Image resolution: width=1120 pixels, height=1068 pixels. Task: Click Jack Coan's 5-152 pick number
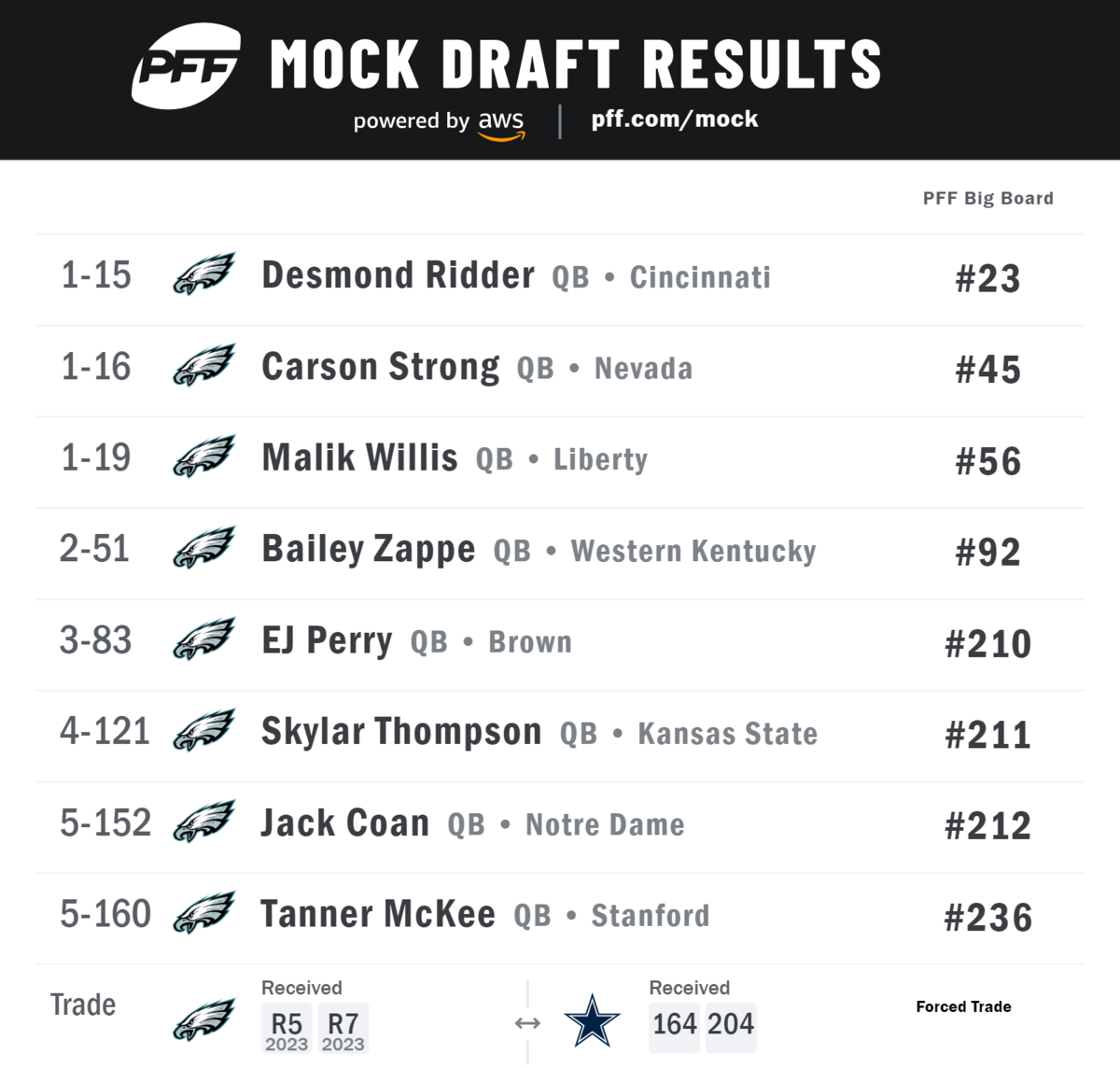105,822
